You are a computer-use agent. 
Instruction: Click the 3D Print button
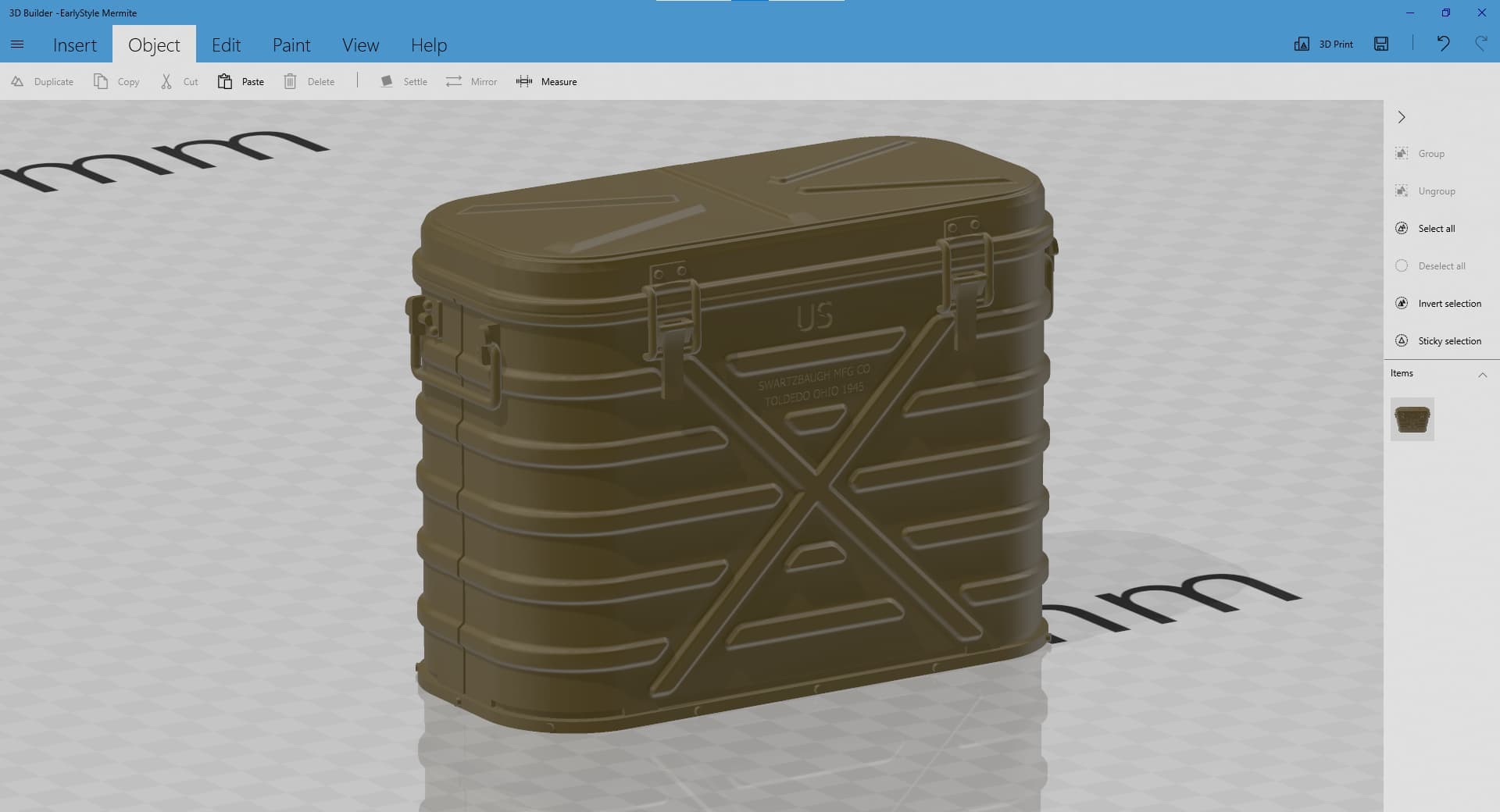[1324, 44]
